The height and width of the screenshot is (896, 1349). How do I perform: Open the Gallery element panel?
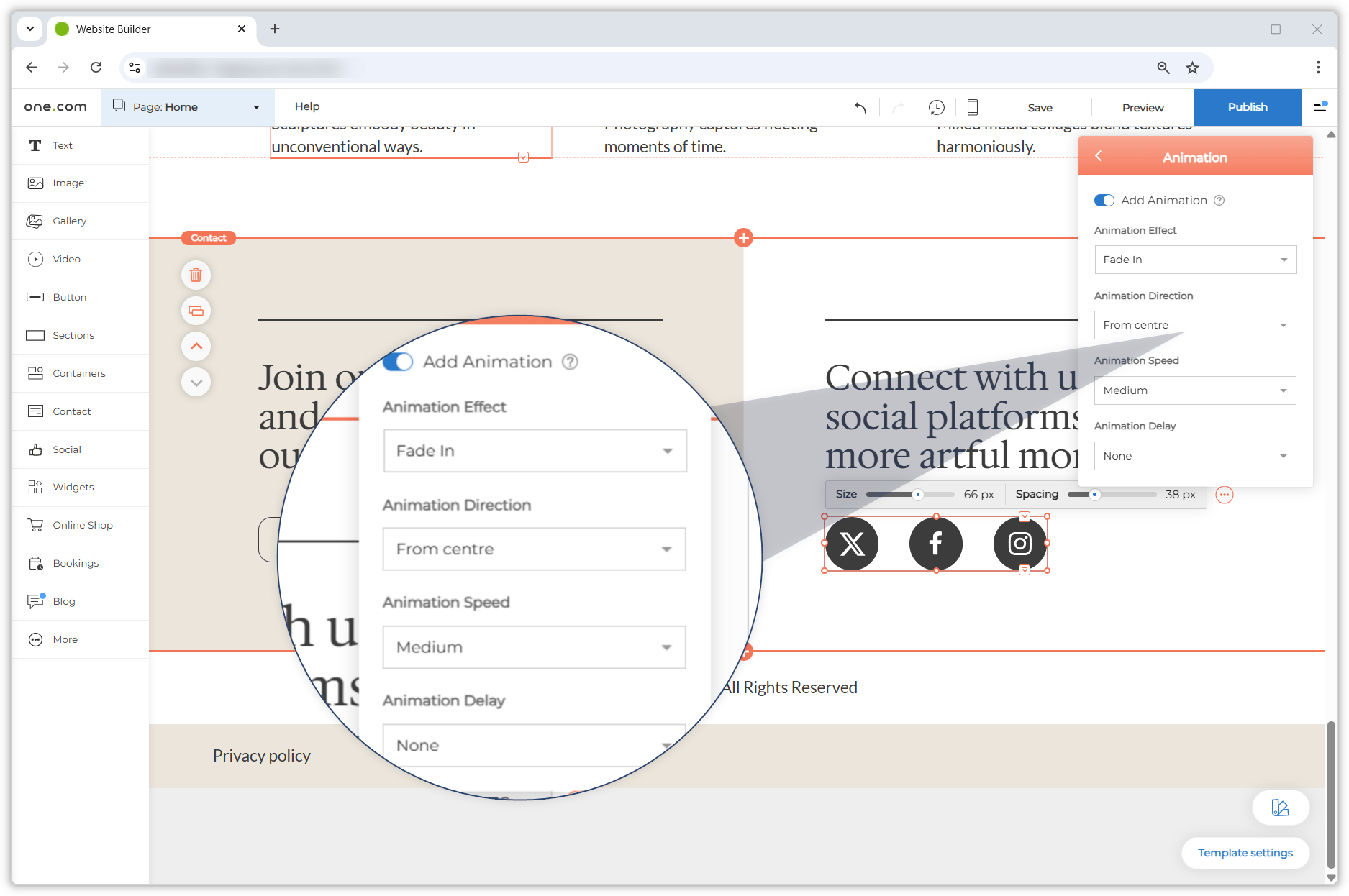click(x=70, y=221)
